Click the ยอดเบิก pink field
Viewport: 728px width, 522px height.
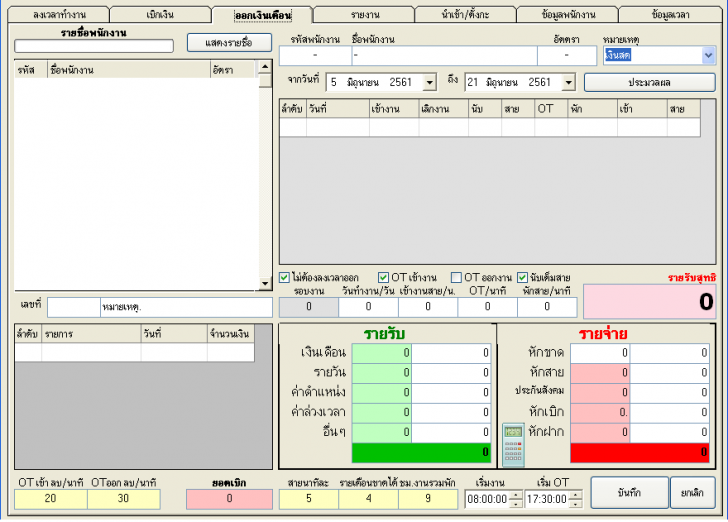[x=229, y=499]
